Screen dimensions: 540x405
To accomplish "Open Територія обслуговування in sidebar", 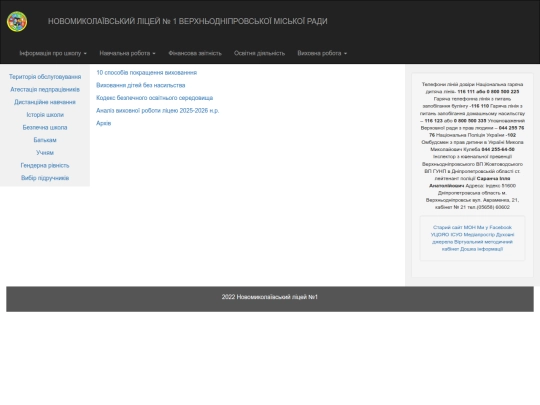I will click(45, 77).
